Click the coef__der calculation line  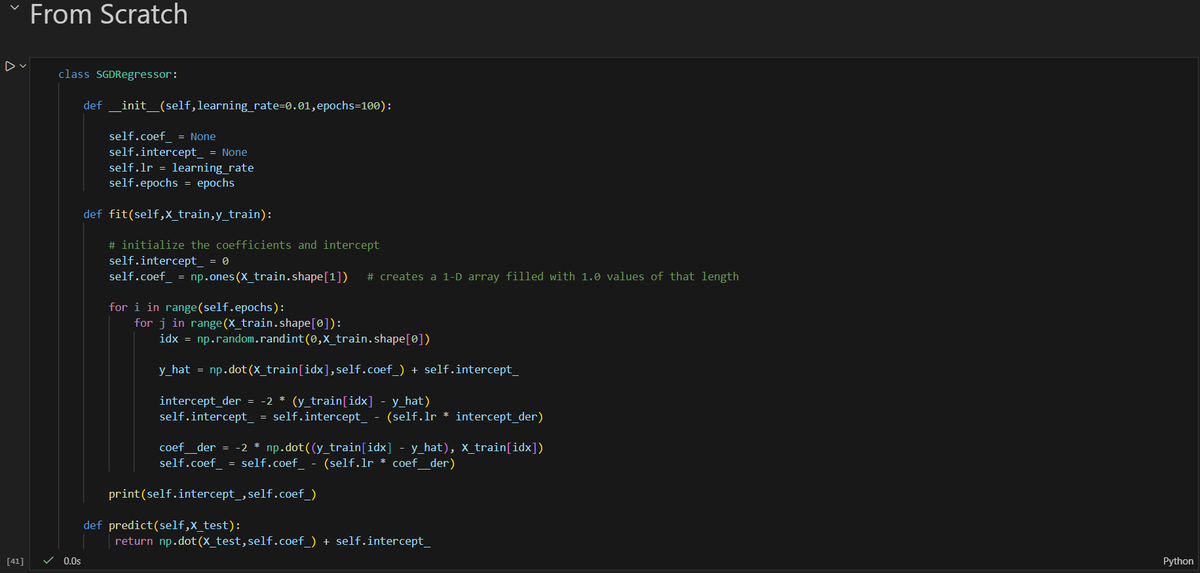point(351,448)
